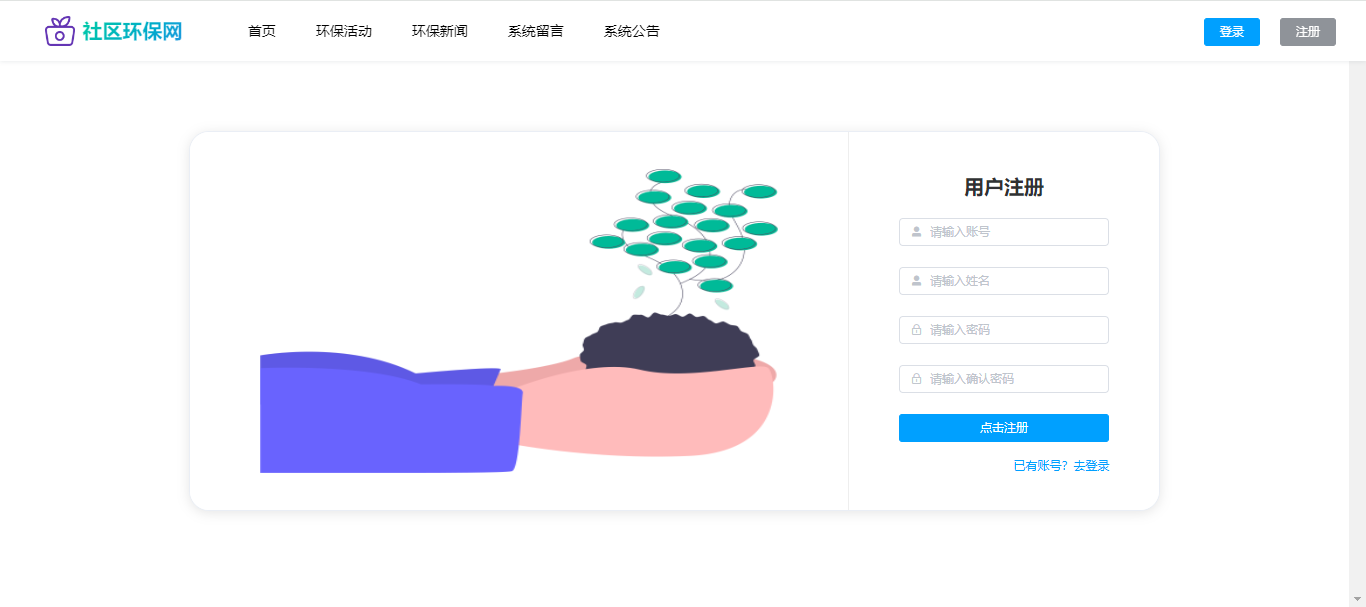Go to 环保活动 in navigation

click(x=344, y=31)
